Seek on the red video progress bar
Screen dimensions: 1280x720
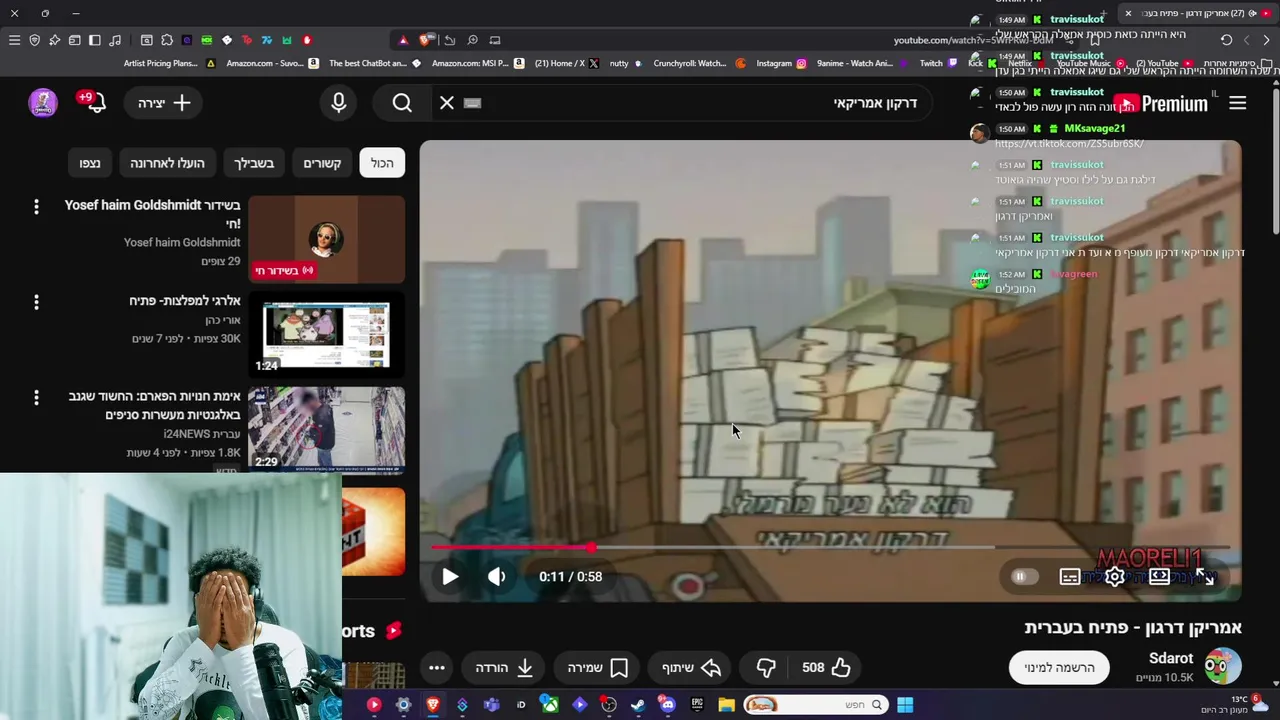(x=830, y=547)
